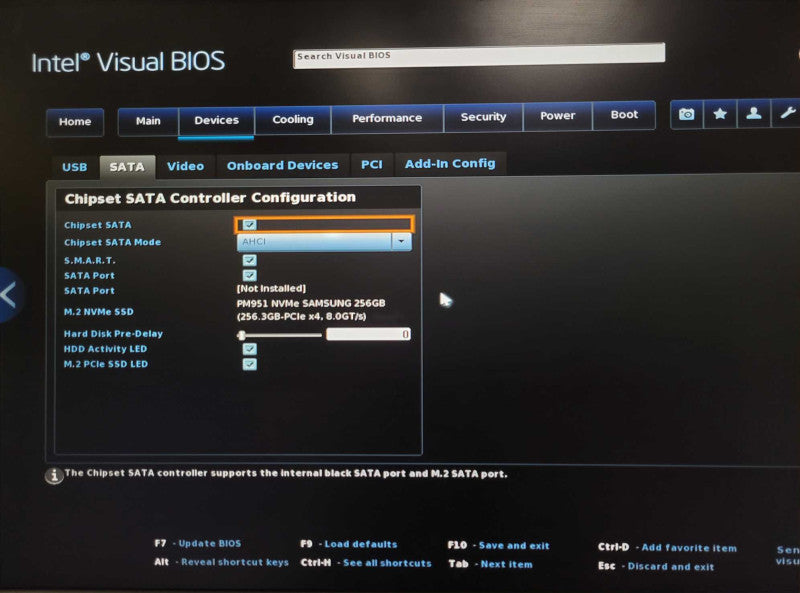Open favorites with the star icon
The width and height of the screenshot is (800, 593).
[720, 114]
